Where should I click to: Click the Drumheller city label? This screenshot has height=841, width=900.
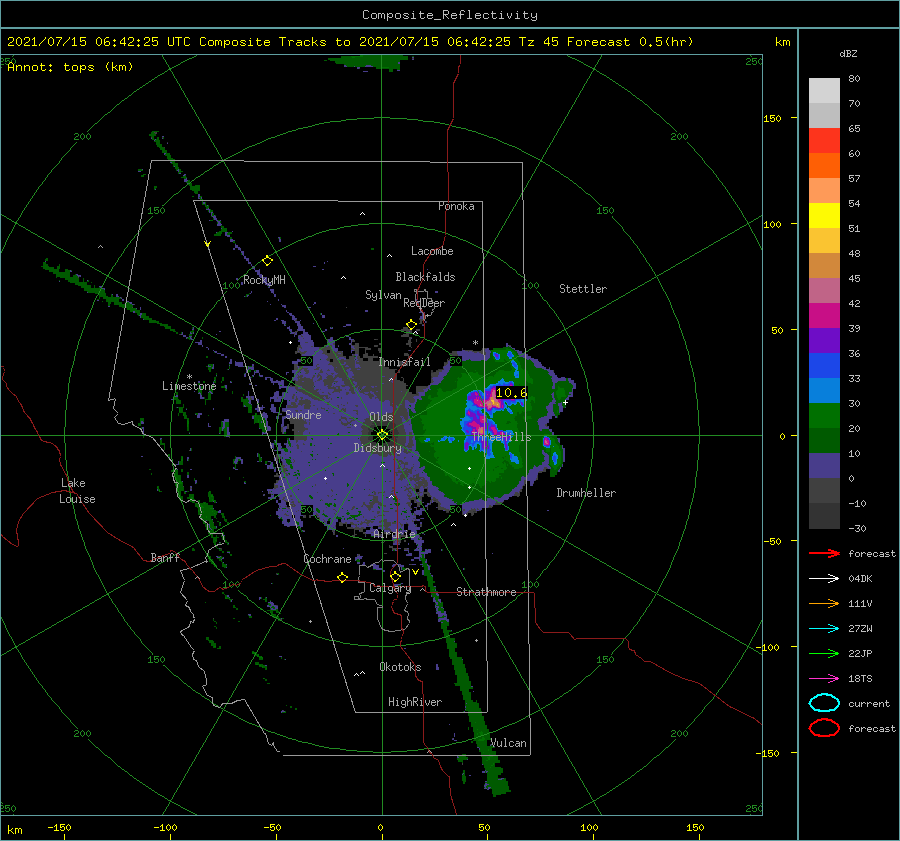pyautogui.click(x=586, y=493)
